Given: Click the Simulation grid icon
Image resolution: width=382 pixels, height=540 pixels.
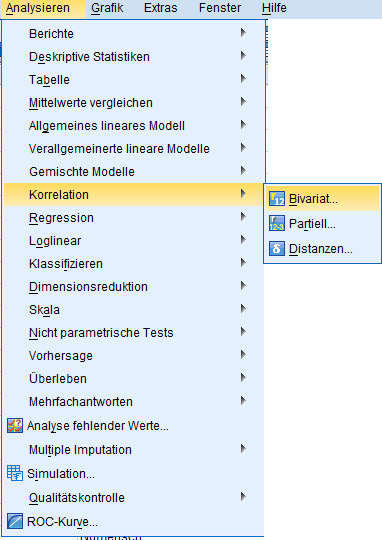Looking at the screenshot, I should tap(15, 473).
